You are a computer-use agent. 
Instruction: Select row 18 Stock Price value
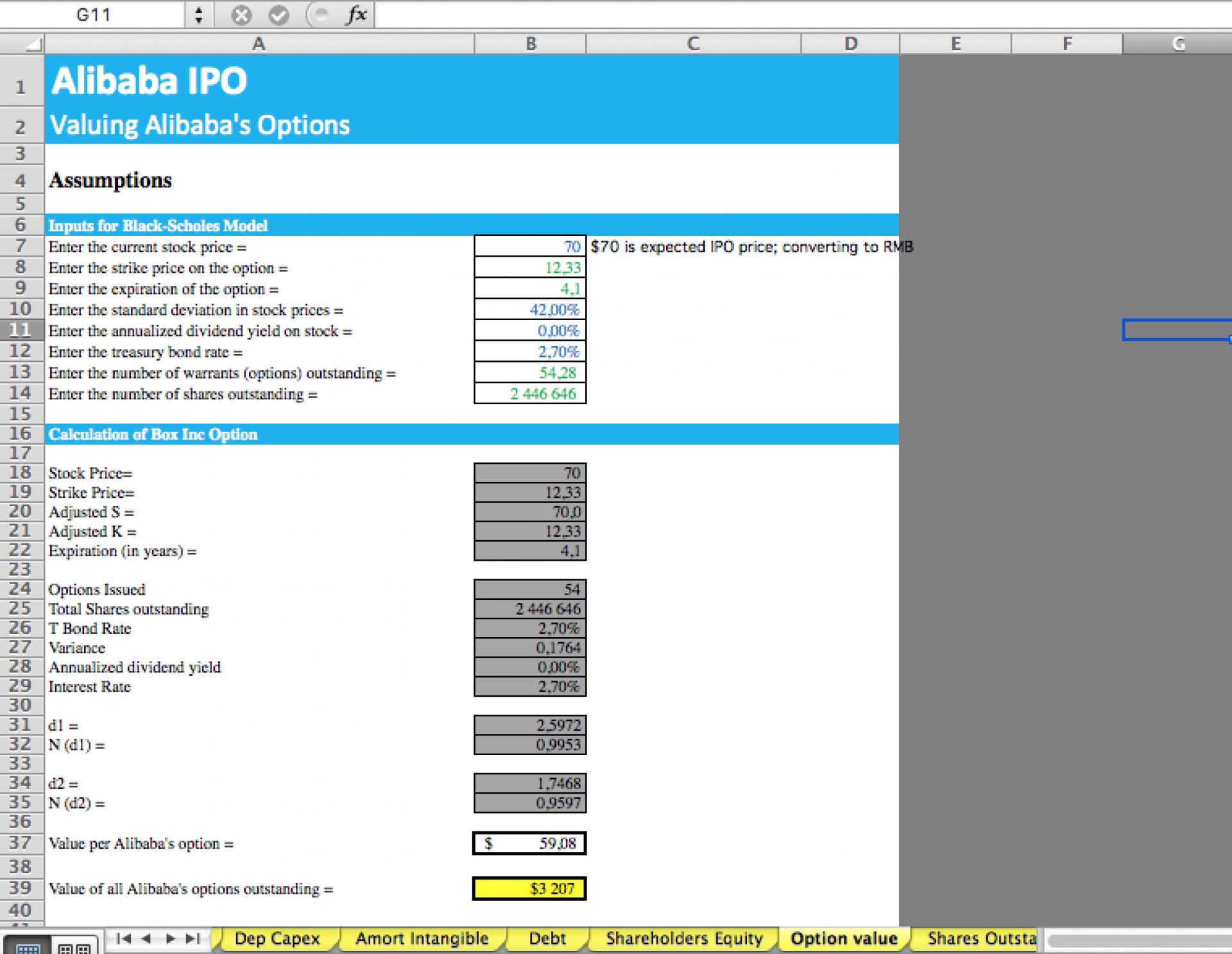click(x=530, y=473)
